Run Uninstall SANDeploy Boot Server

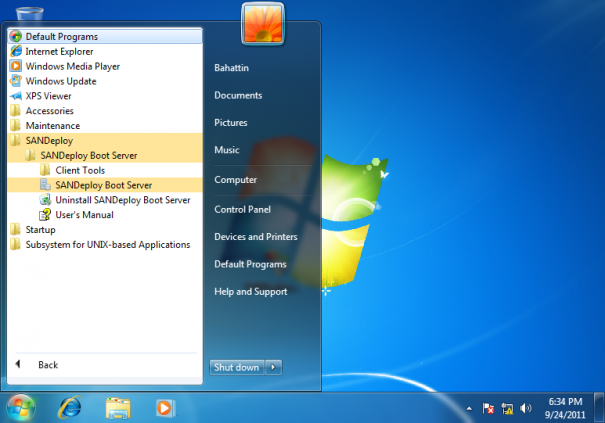click(105, 200)
